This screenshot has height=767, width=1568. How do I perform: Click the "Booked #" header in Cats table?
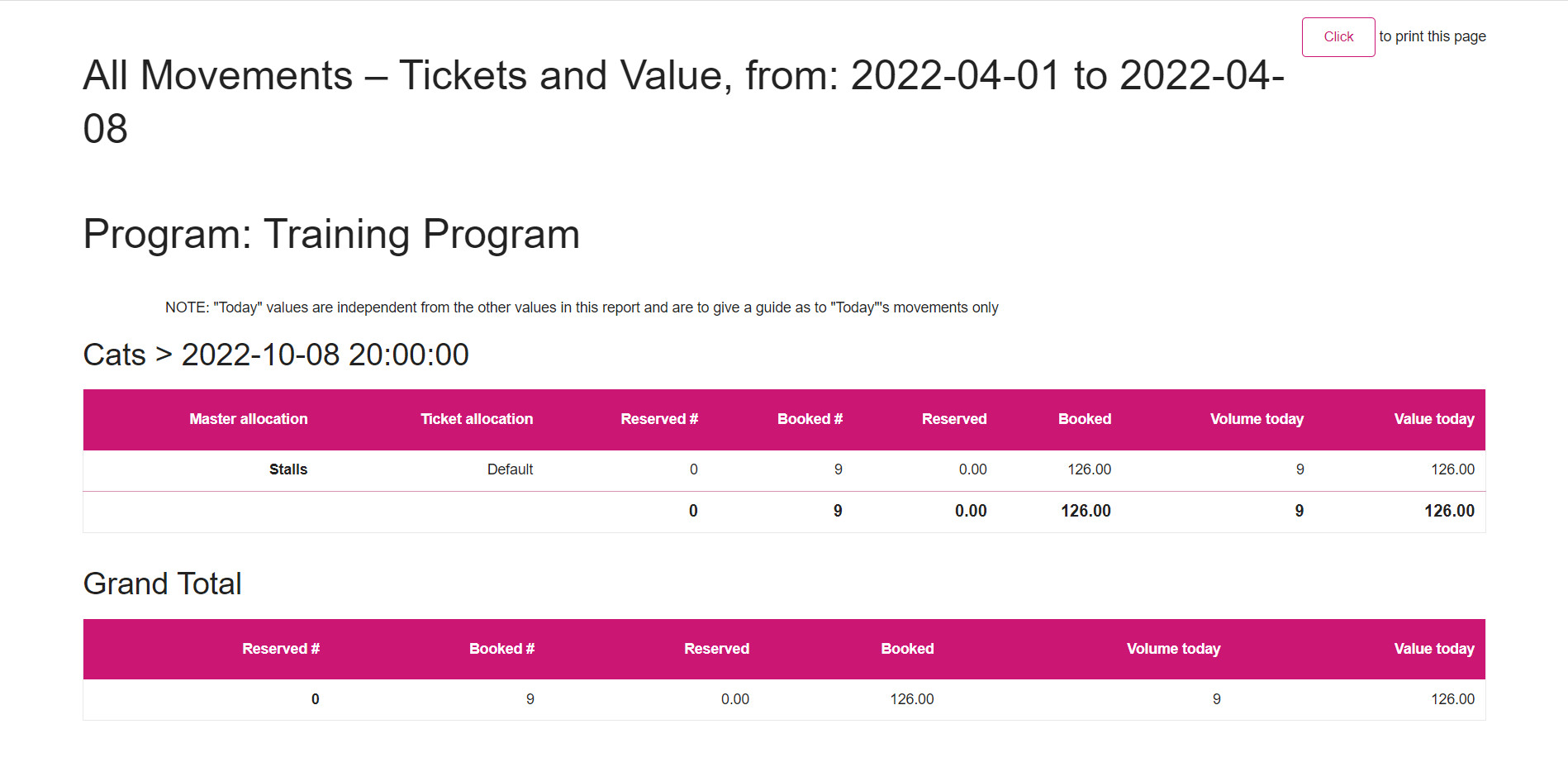(810, 419)
